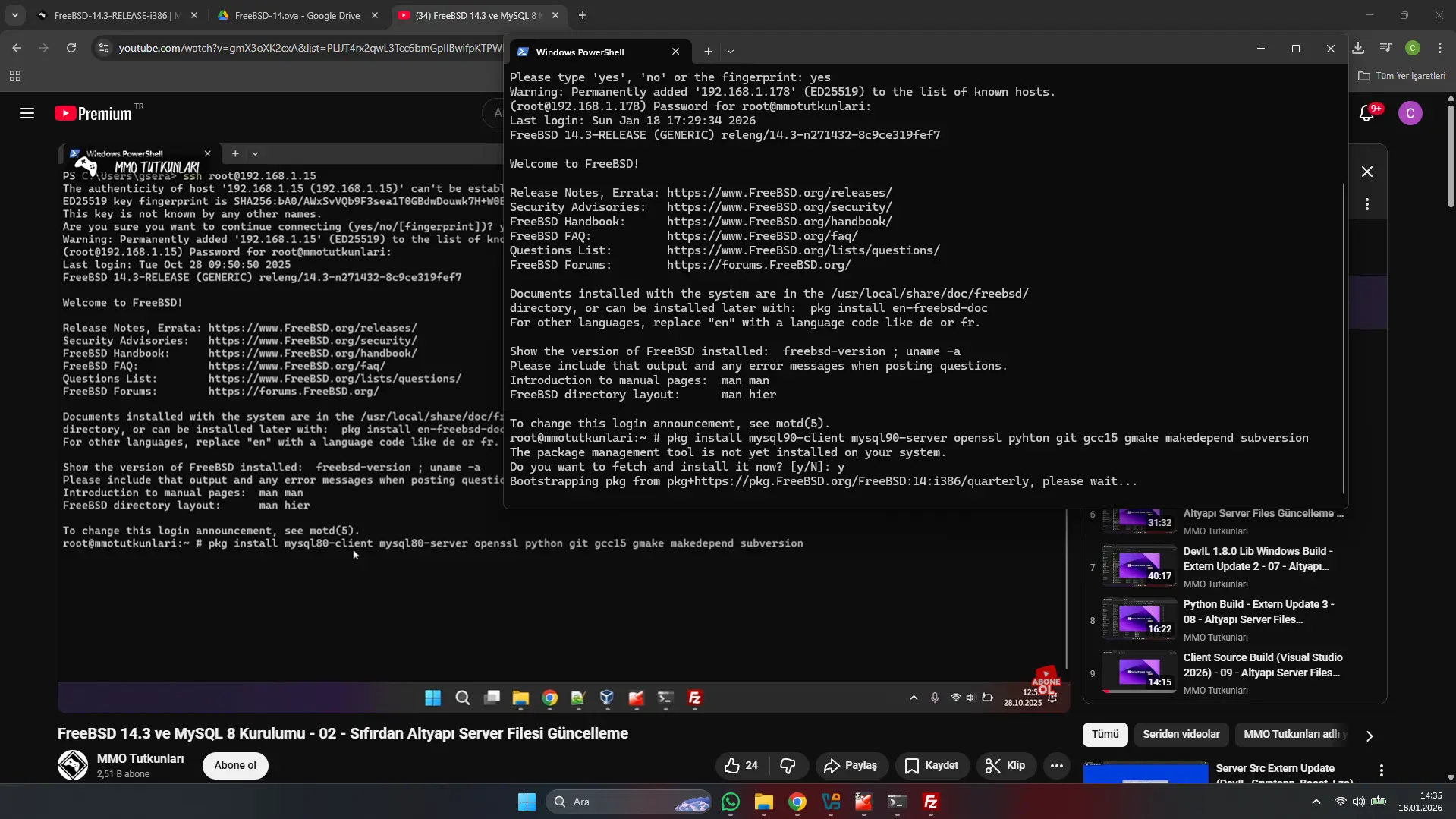Save video with the Kaydet button
Viewport: 1456px width, 819px height.
coord(932,765)
